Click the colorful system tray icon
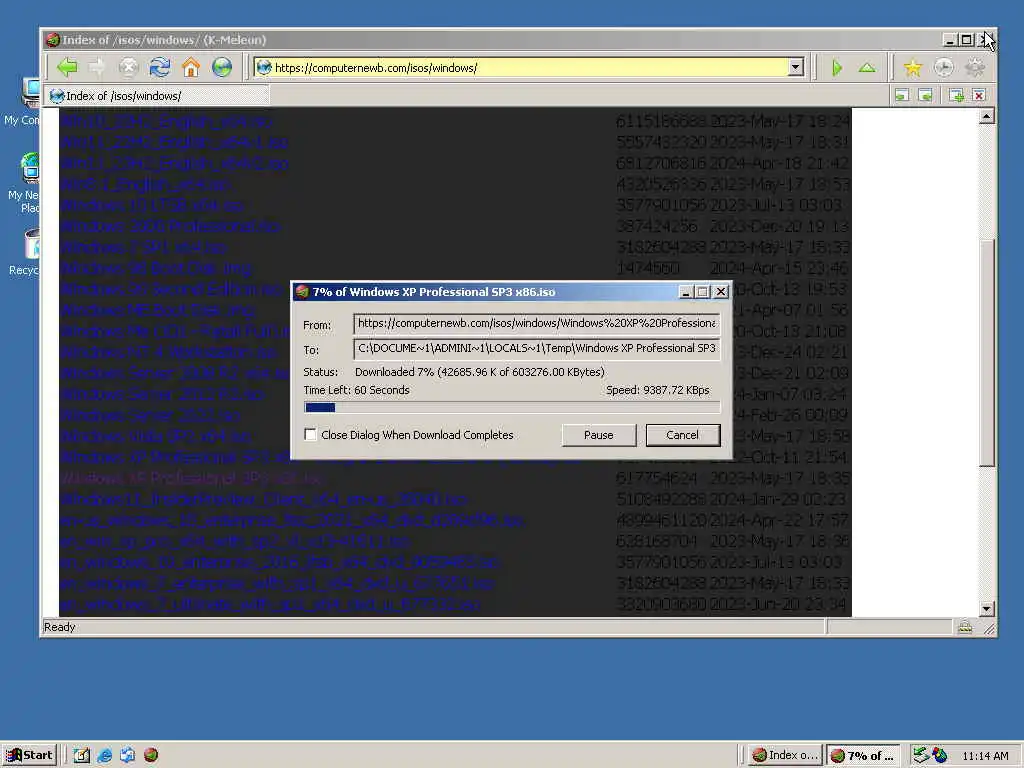 pos(940,755)
